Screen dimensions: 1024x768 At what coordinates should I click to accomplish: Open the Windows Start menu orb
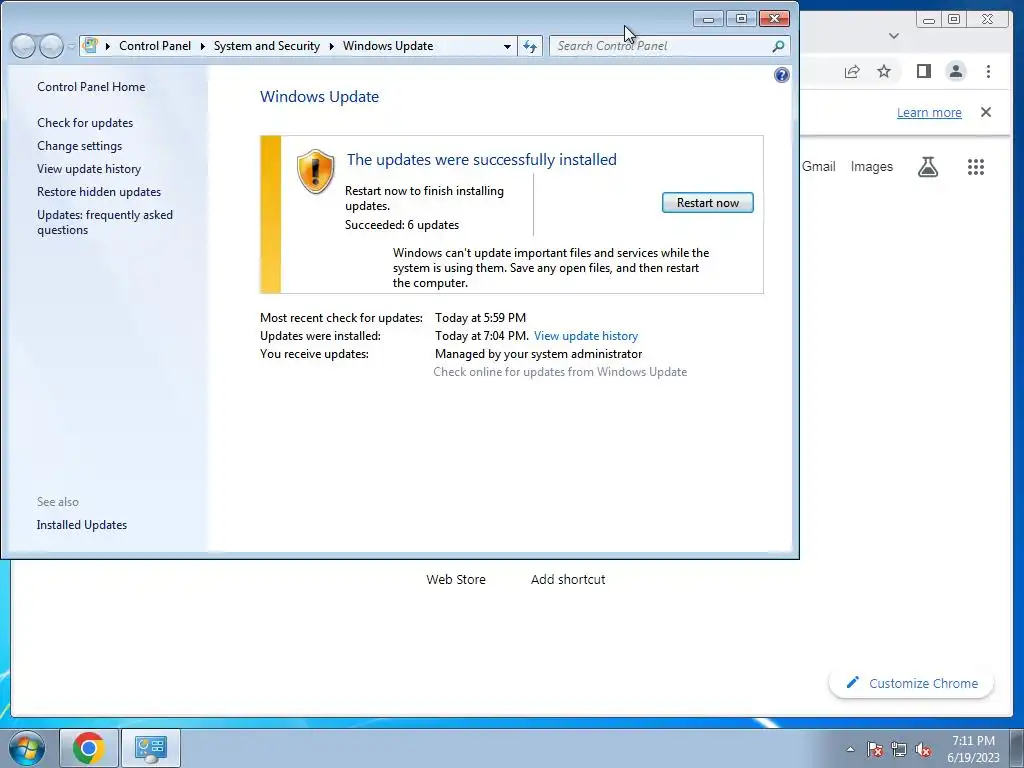27,748
